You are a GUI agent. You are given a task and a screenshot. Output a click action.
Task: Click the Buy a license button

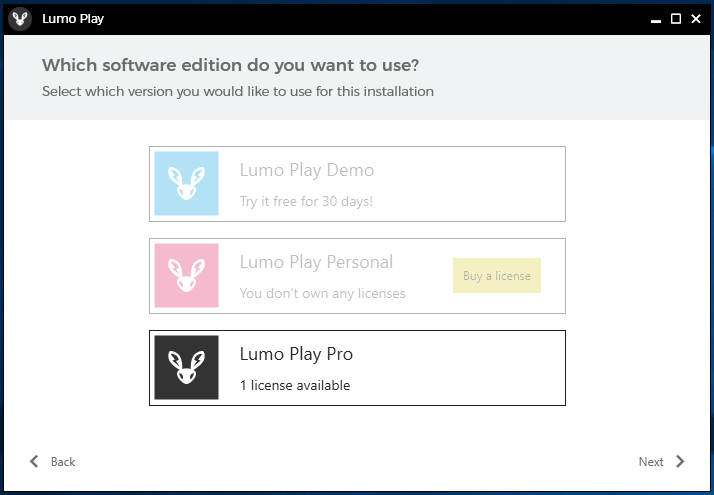pos(497,276)
